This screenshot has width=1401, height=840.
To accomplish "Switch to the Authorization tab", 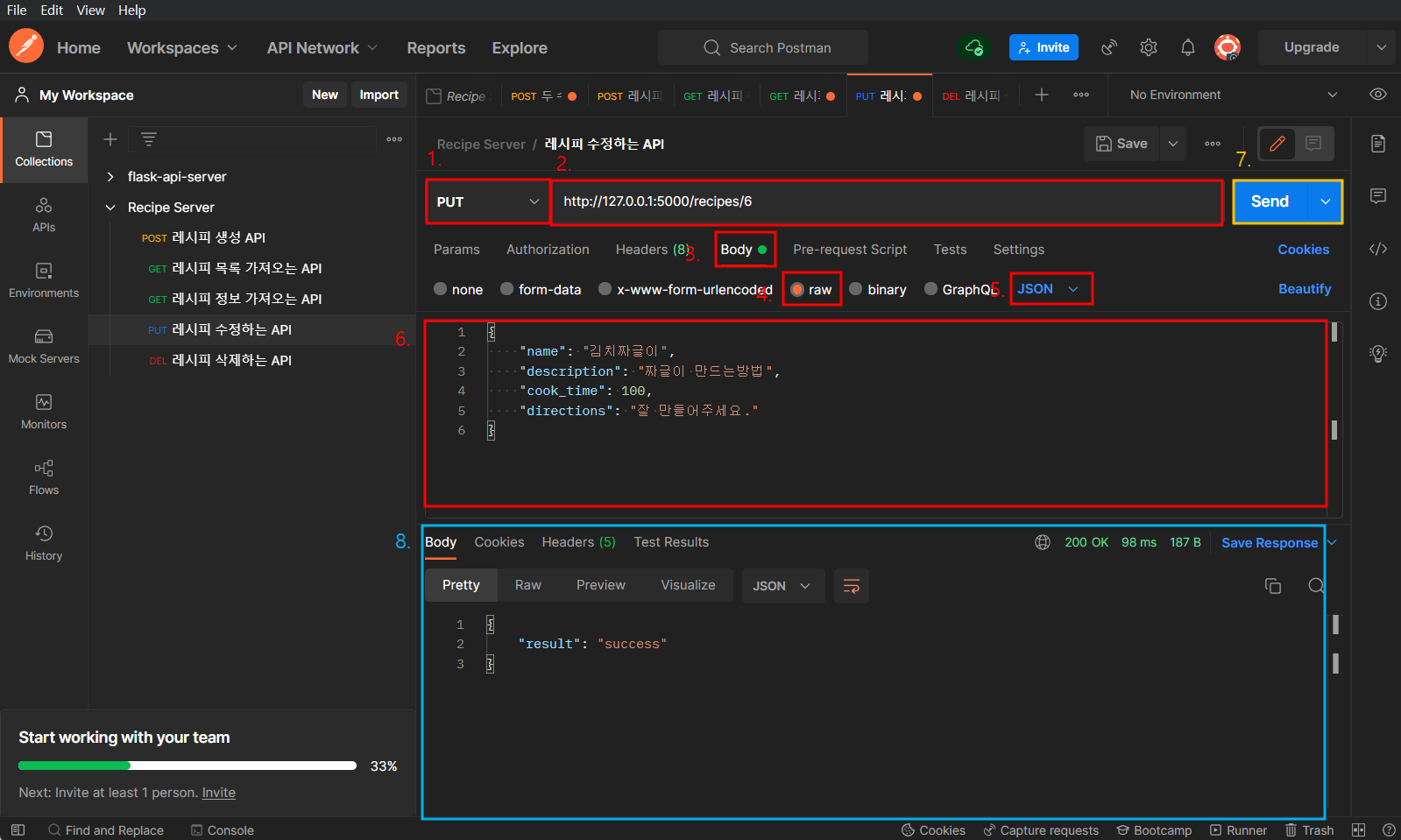I will coord(548,250).
